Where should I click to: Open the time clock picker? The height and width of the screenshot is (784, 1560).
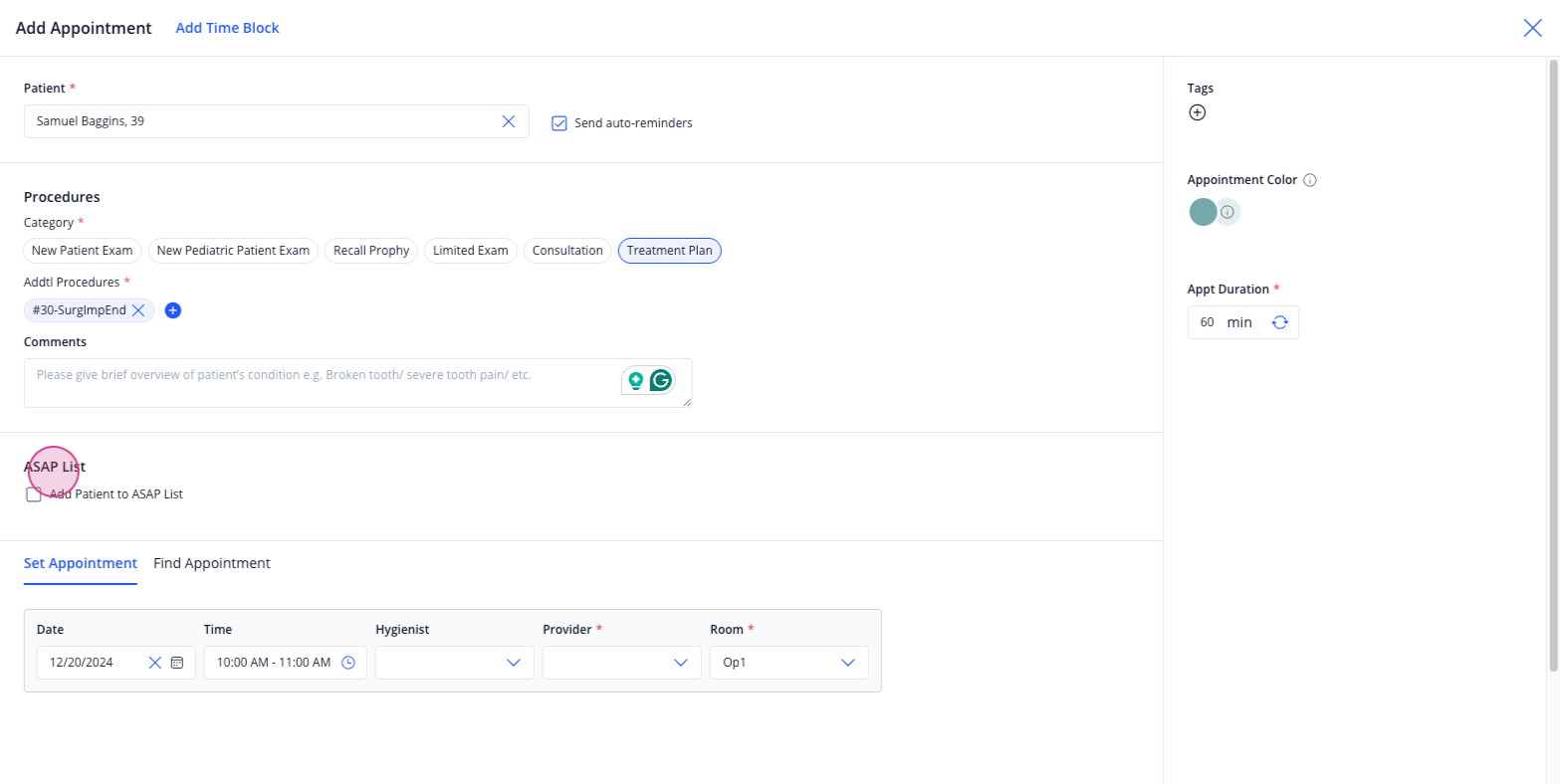348,663
